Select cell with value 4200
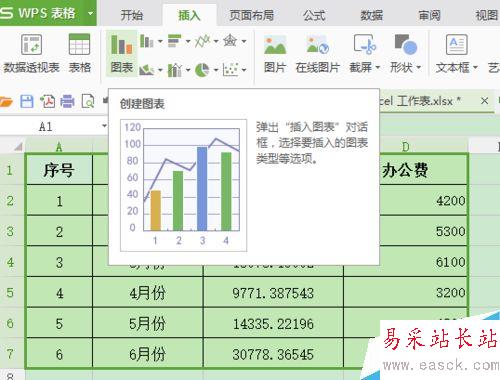 423,201
